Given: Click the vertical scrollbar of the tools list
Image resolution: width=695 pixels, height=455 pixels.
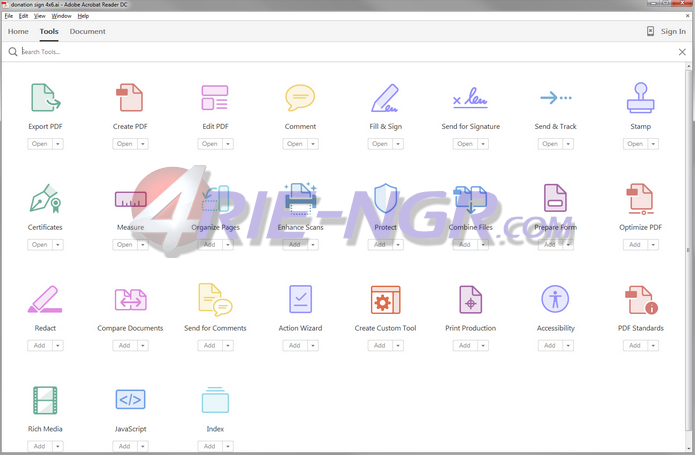Looking at the screenshot, I should tap(688, 248).
